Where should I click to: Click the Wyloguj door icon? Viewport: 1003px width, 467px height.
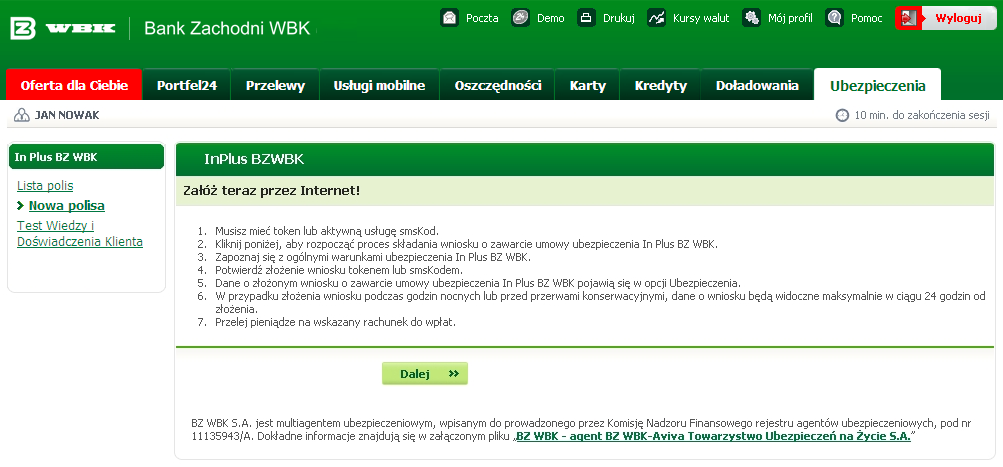click(908, 18)
